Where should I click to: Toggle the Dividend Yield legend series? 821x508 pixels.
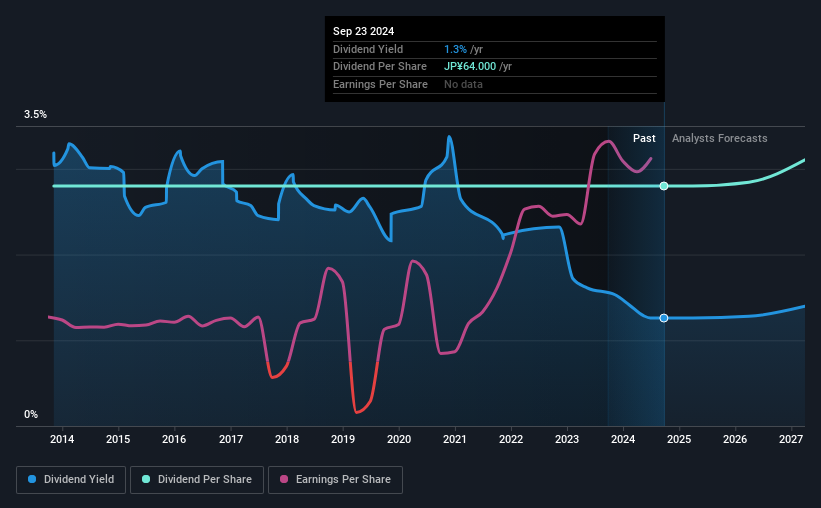click(71, 480)
